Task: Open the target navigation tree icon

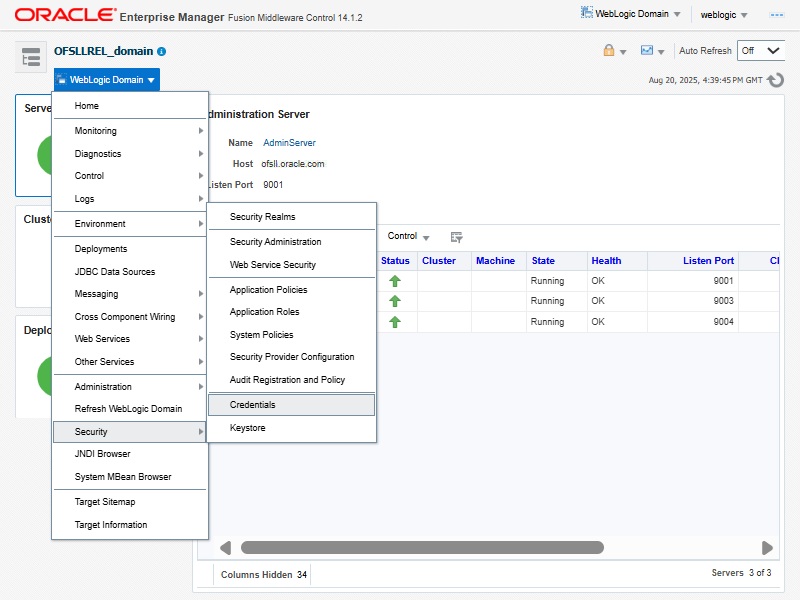Action: [31, 58]
